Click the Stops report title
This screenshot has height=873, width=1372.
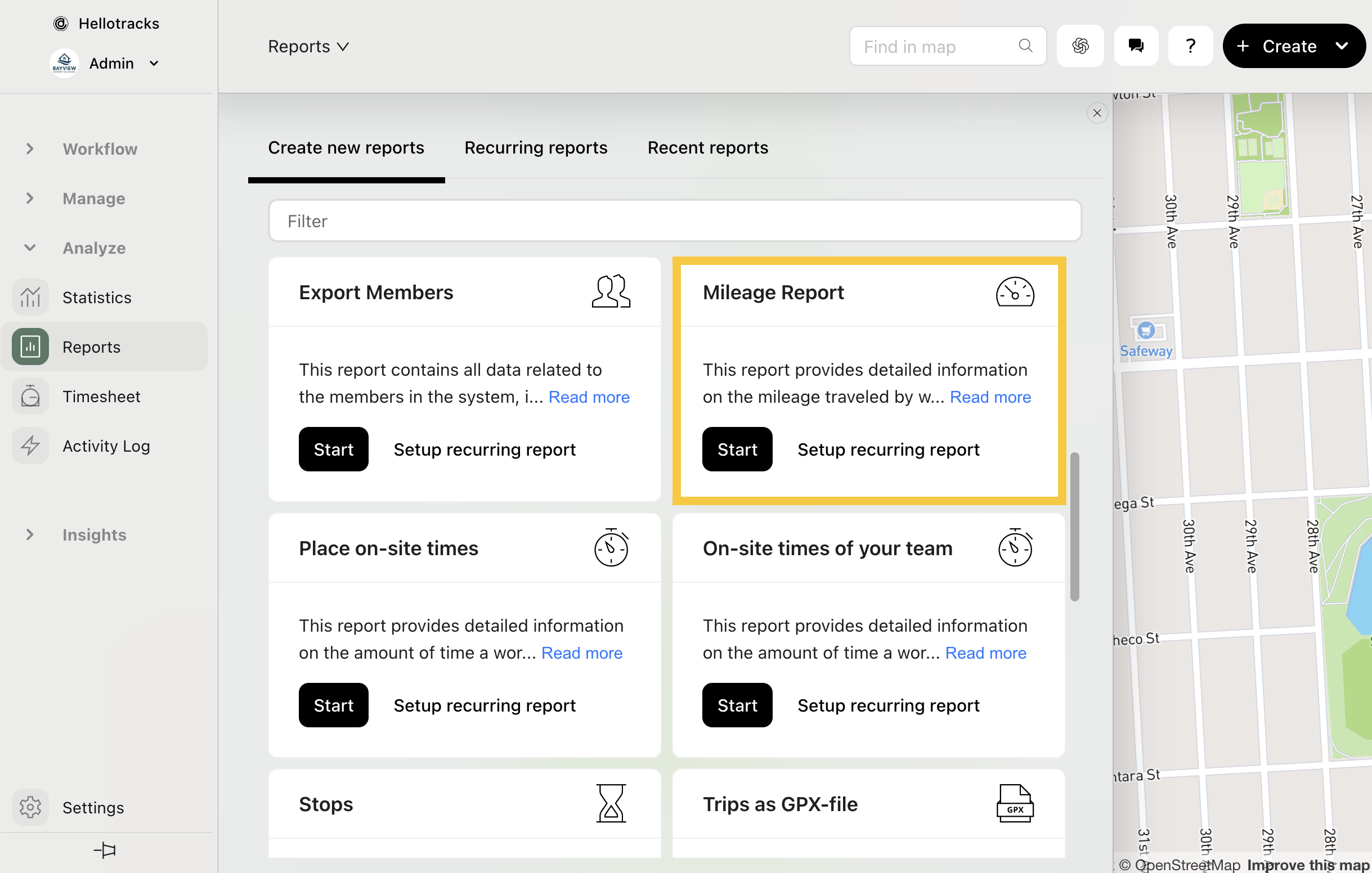click(x=326, y=804)
